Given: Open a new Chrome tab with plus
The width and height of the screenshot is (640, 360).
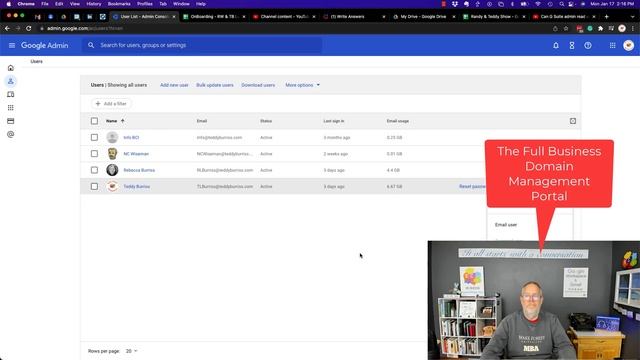Looking at the screenshot, I should pos(607,17).
